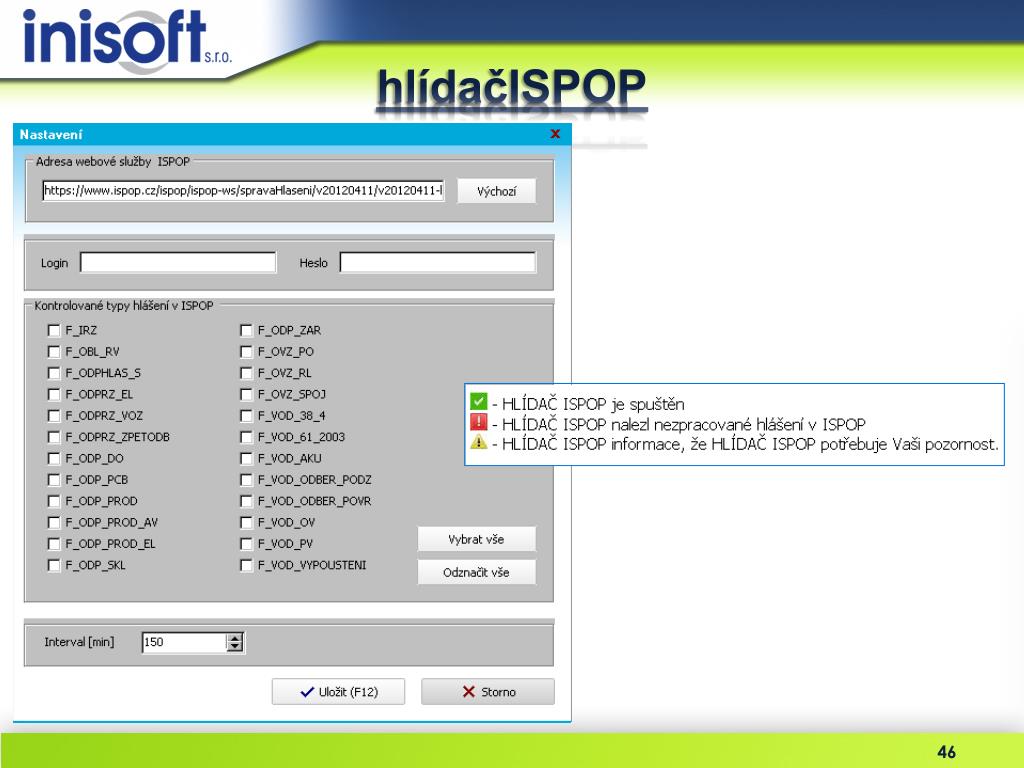
Task: Check the F_ODP_SKL checkbox
Action: (54, 565)
